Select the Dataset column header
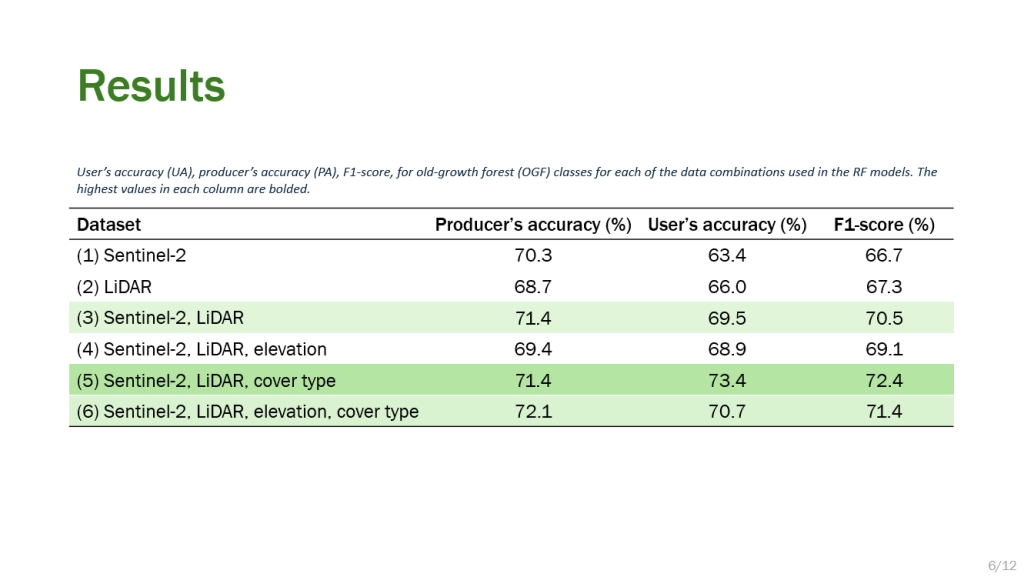1024x577 pixels. 109,225
